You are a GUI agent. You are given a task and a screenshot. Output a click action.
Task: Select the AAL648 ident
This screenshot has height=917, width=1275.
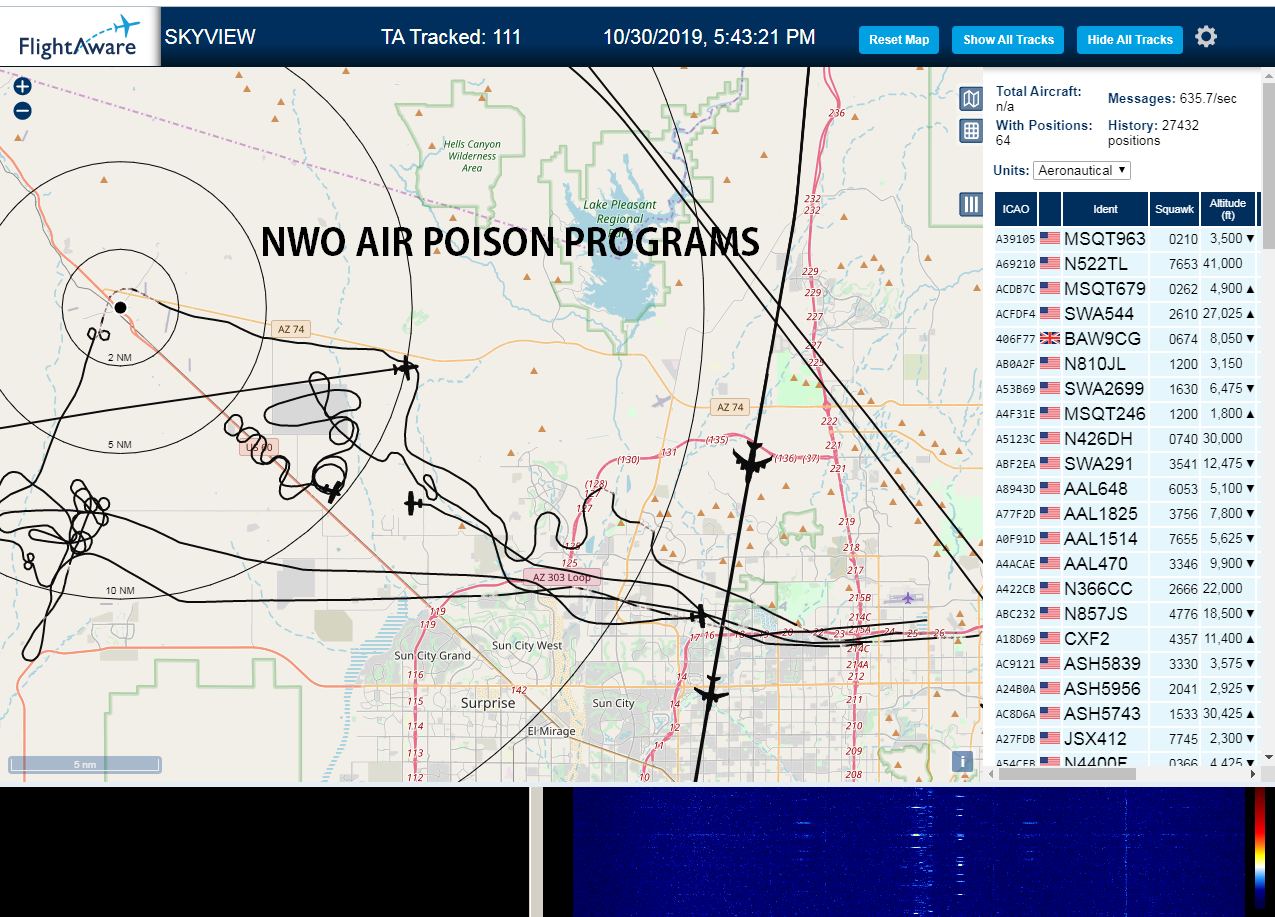tap(1096, 488)
